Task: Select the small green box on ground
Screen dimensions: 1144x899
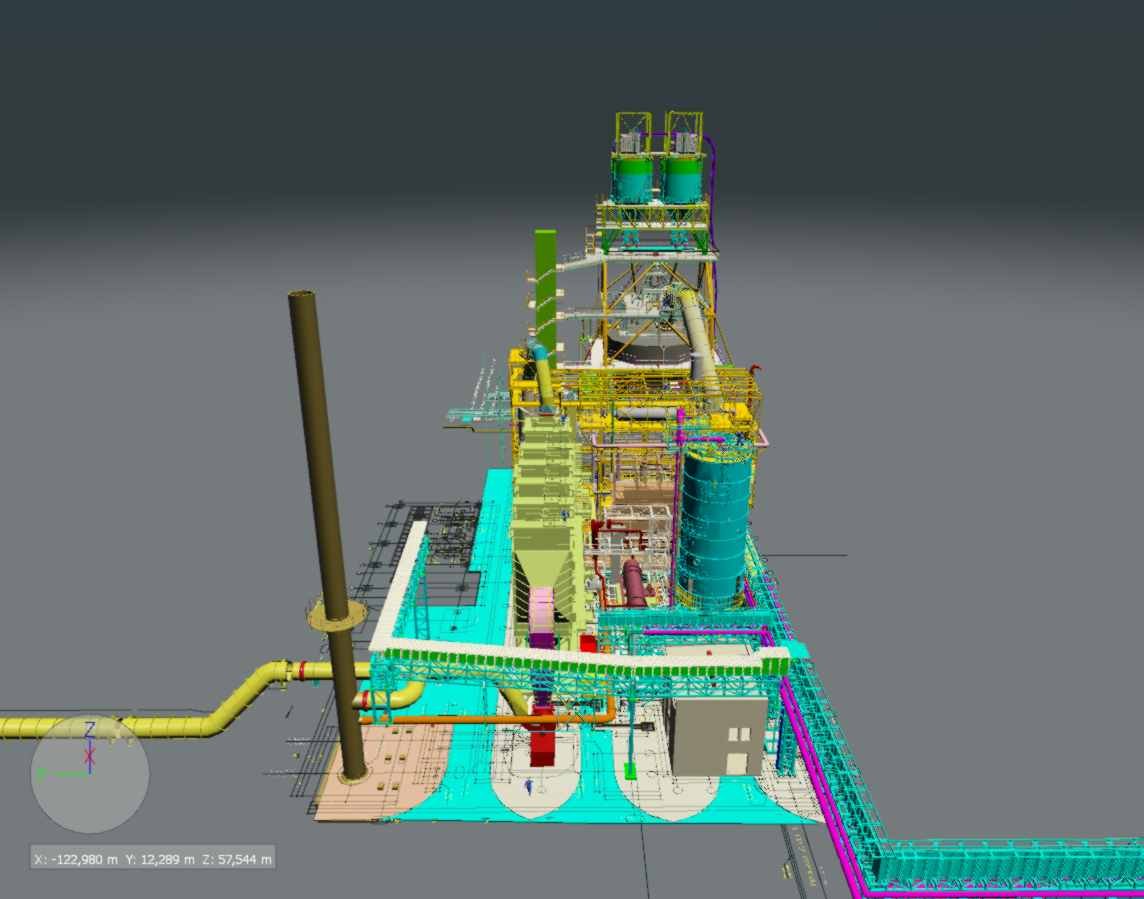Action: coord(630,771)
